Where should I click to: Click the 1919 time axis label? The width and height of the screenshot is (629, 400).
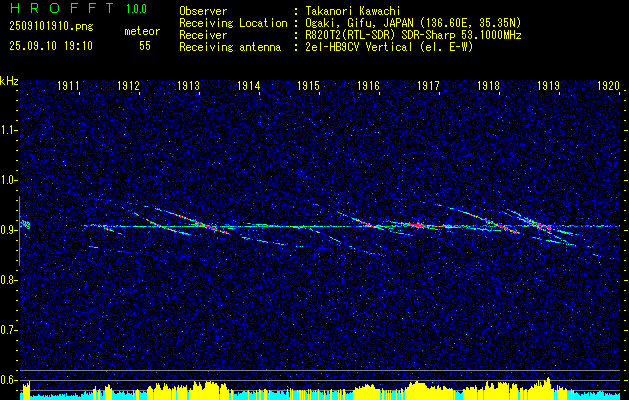pyautogui.click(x=549, y=85)
